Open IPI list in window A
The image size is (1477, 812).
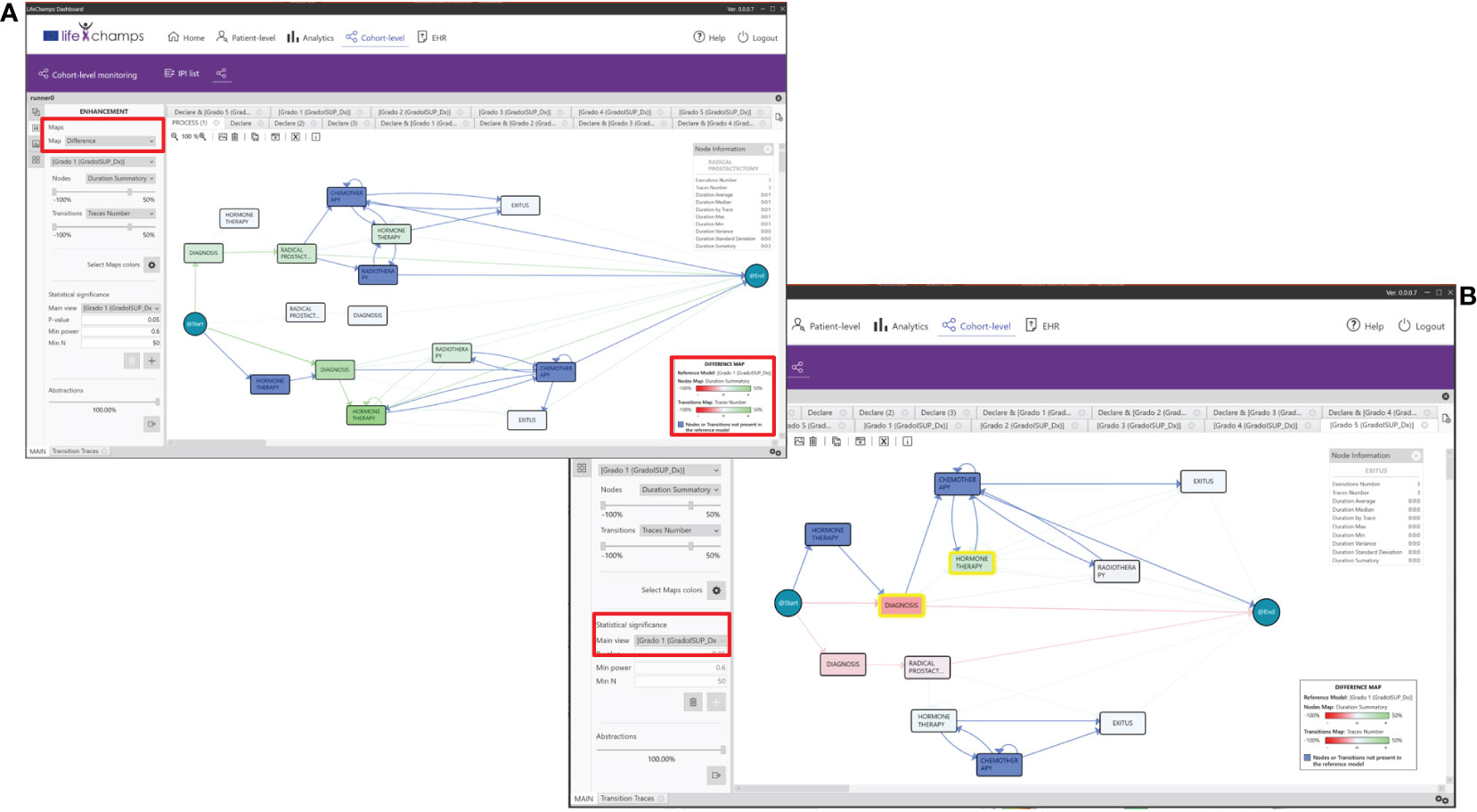point(182,74)
